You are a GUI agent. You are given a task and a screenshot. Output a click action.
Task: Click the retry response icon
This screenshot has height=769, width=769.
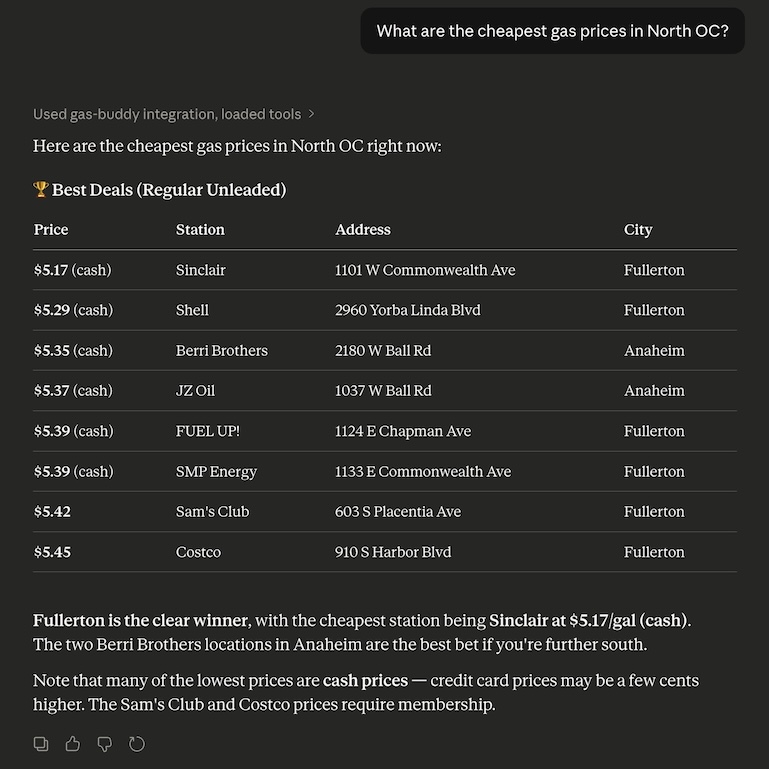[x=137, y=743]
